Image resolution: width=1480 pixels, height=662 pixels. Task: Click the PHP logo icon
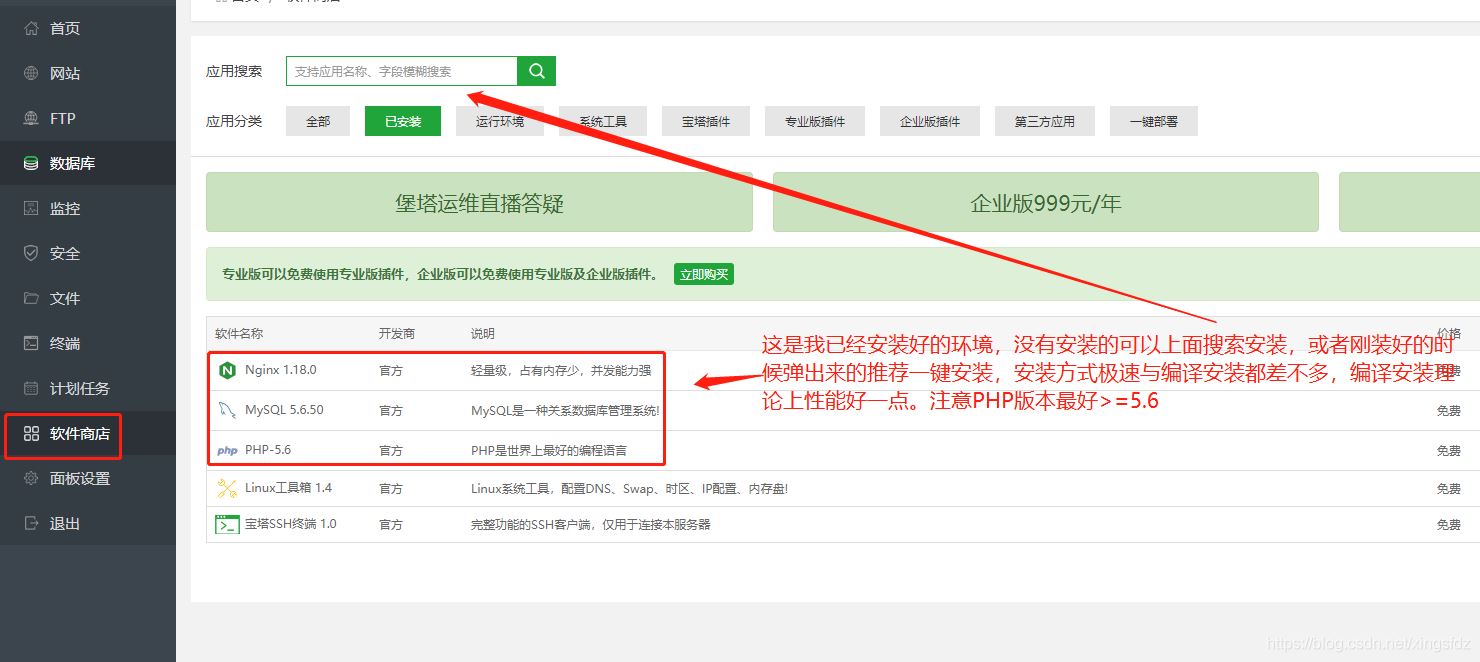(227, 450)
